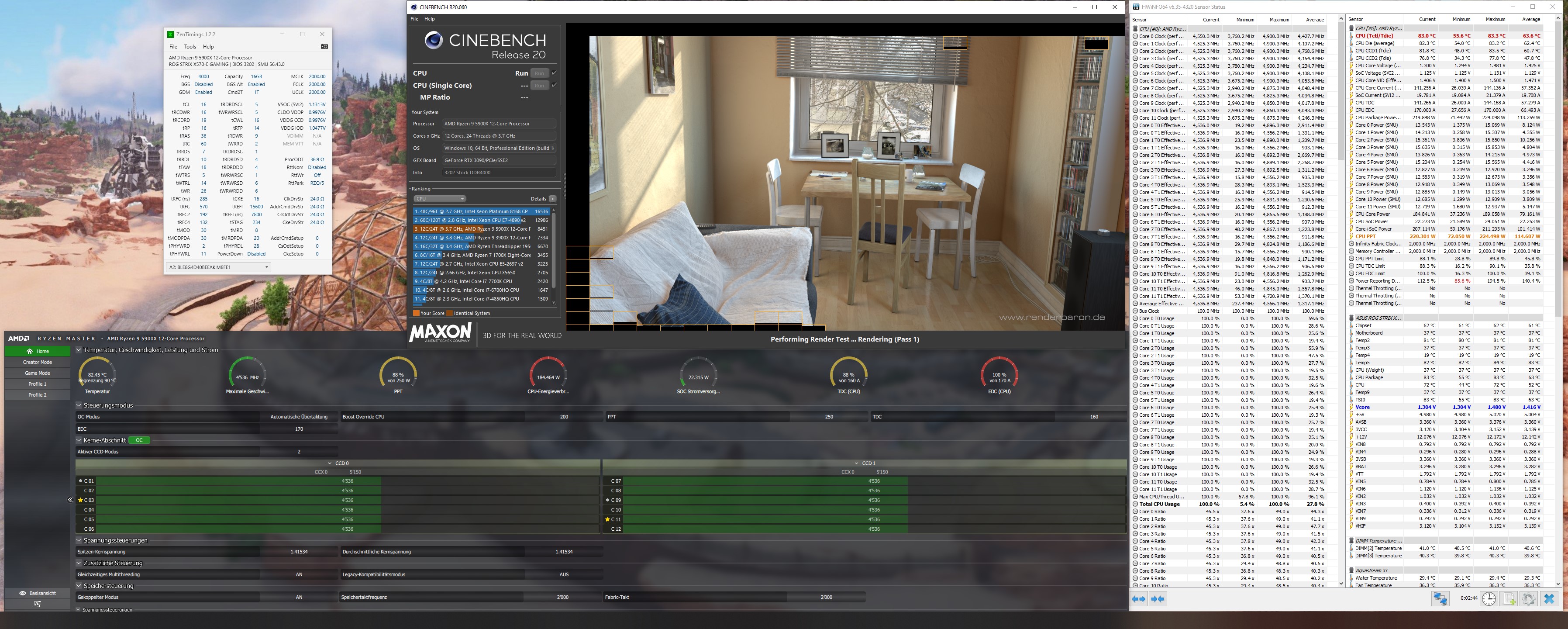
Task: Close HWiNFO sensors with blue X icon
Action: [1549, 599]
